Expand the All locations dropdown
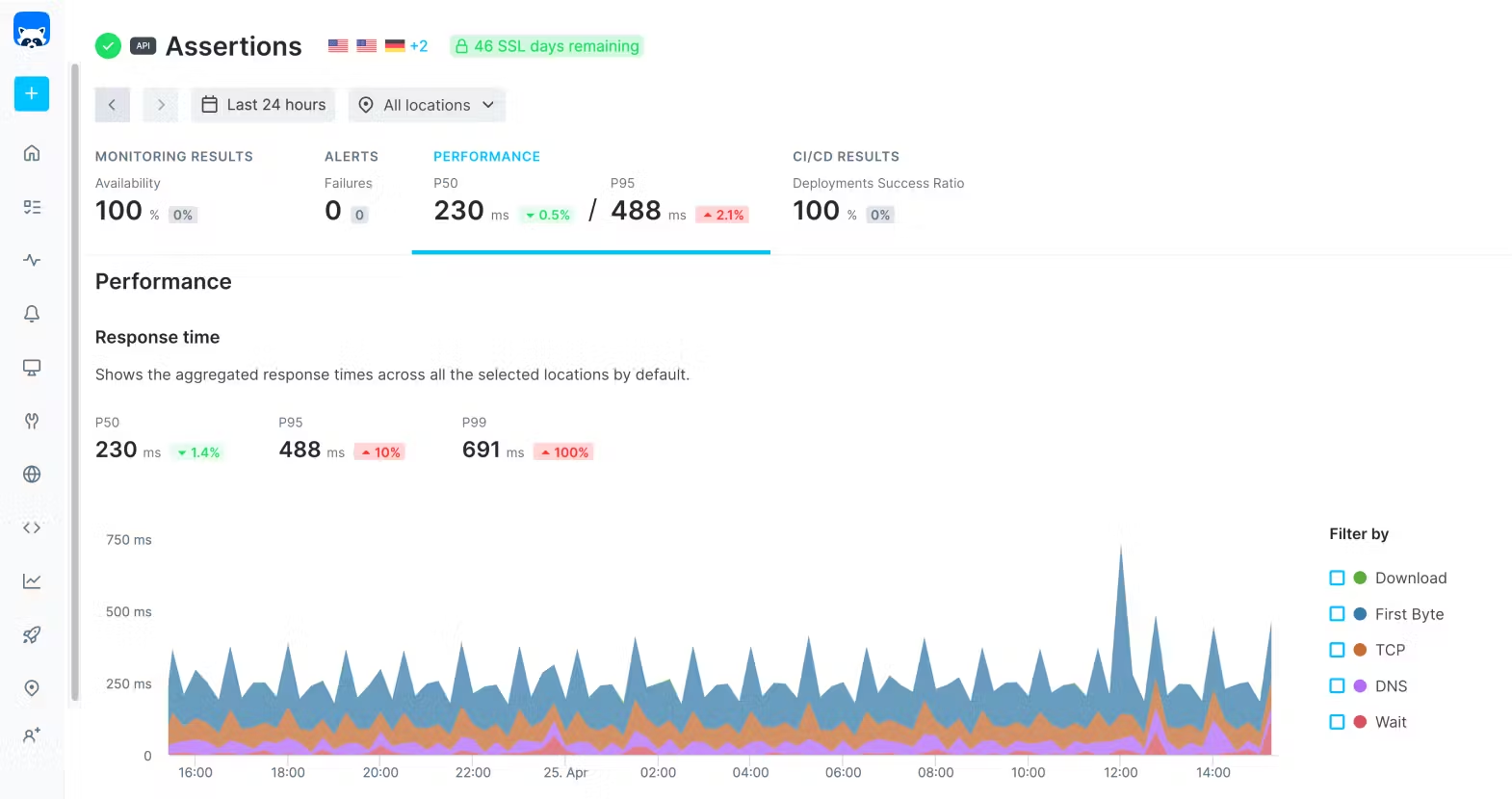The height and width of the screenshot is (799, 1512). [x=427, y=105]
